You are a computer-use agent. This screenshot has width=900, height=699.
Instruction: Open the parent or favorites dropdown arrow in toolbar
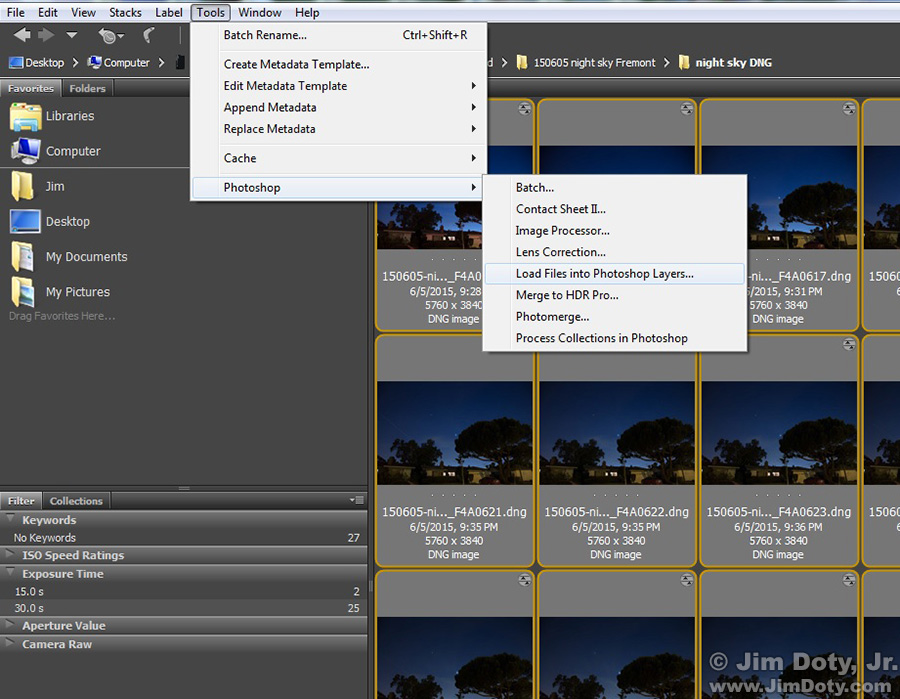coord(71,35)
